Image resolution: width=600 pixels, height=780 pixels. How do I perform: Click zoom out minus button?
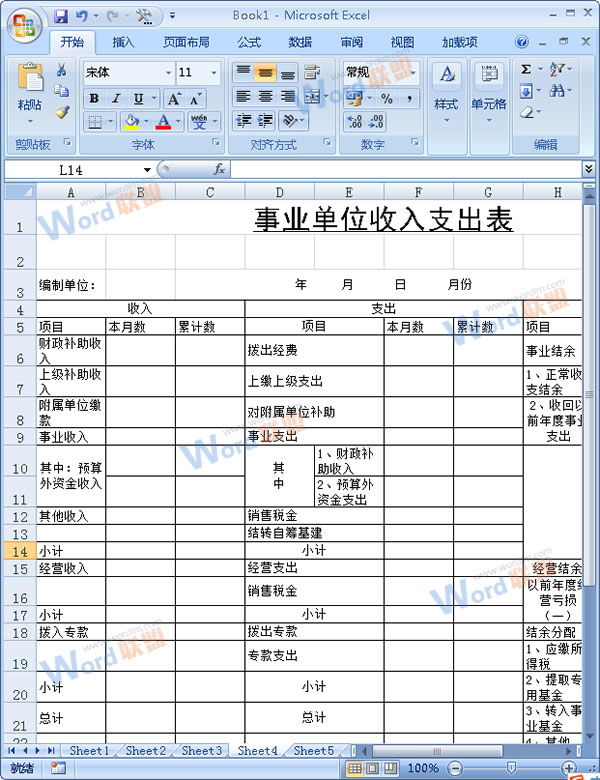point(454,768)
